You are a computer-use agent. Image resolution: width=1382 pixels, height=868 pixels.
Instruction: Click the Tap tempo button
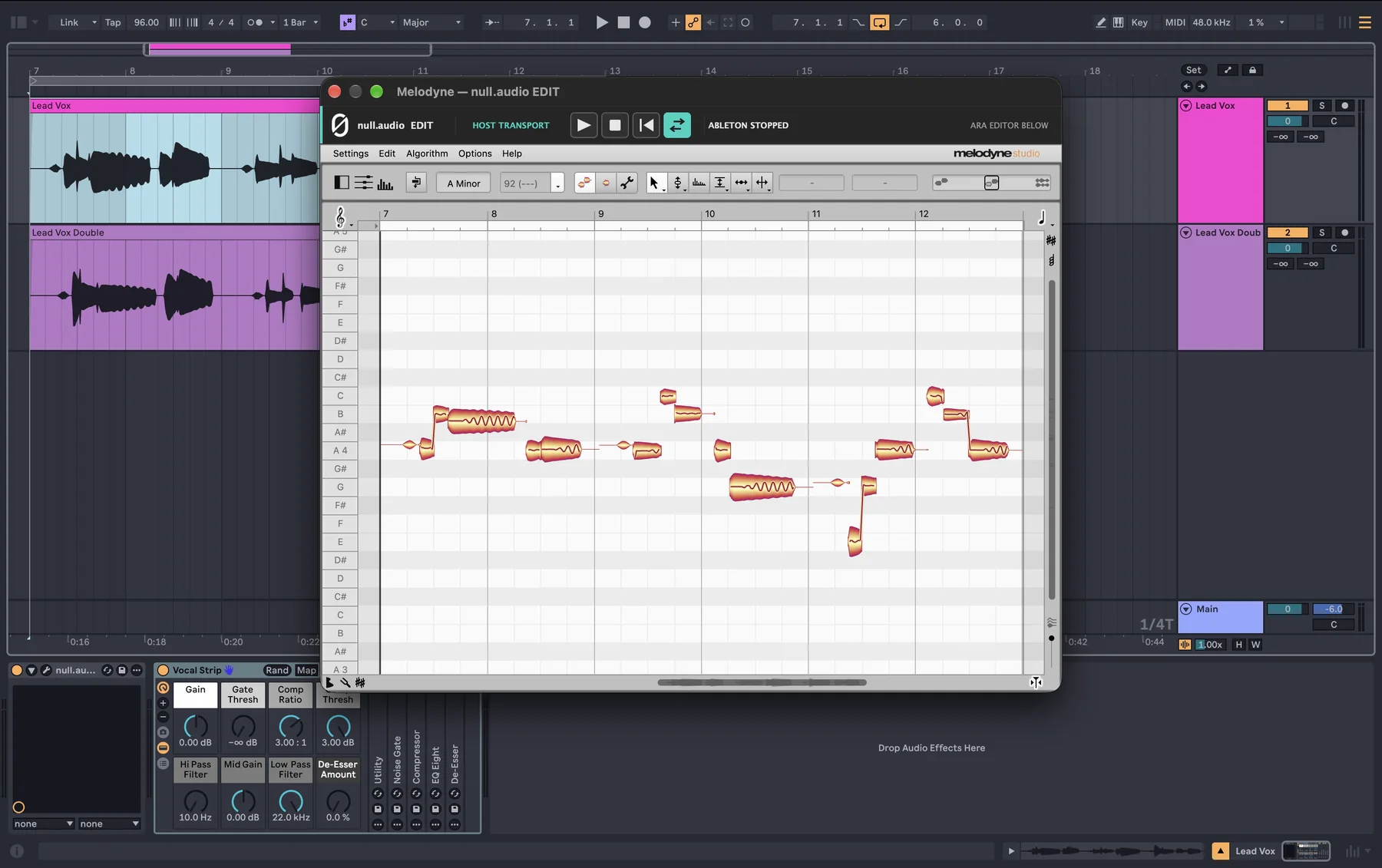tap(113, 22)
